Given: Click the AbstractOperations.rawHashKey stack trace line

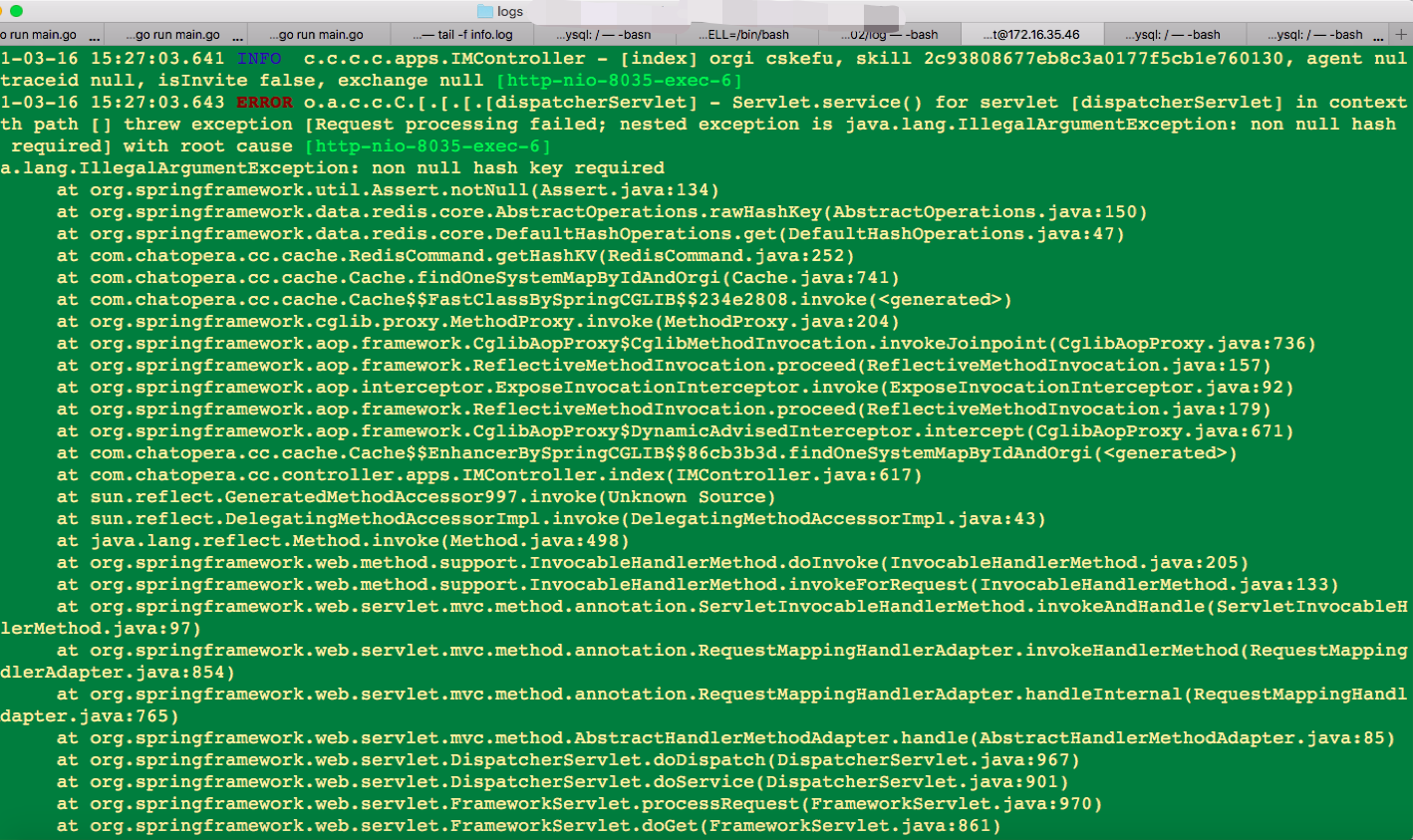Looking at the screenshot, I should pyautogui.click(x=602, y=212).
